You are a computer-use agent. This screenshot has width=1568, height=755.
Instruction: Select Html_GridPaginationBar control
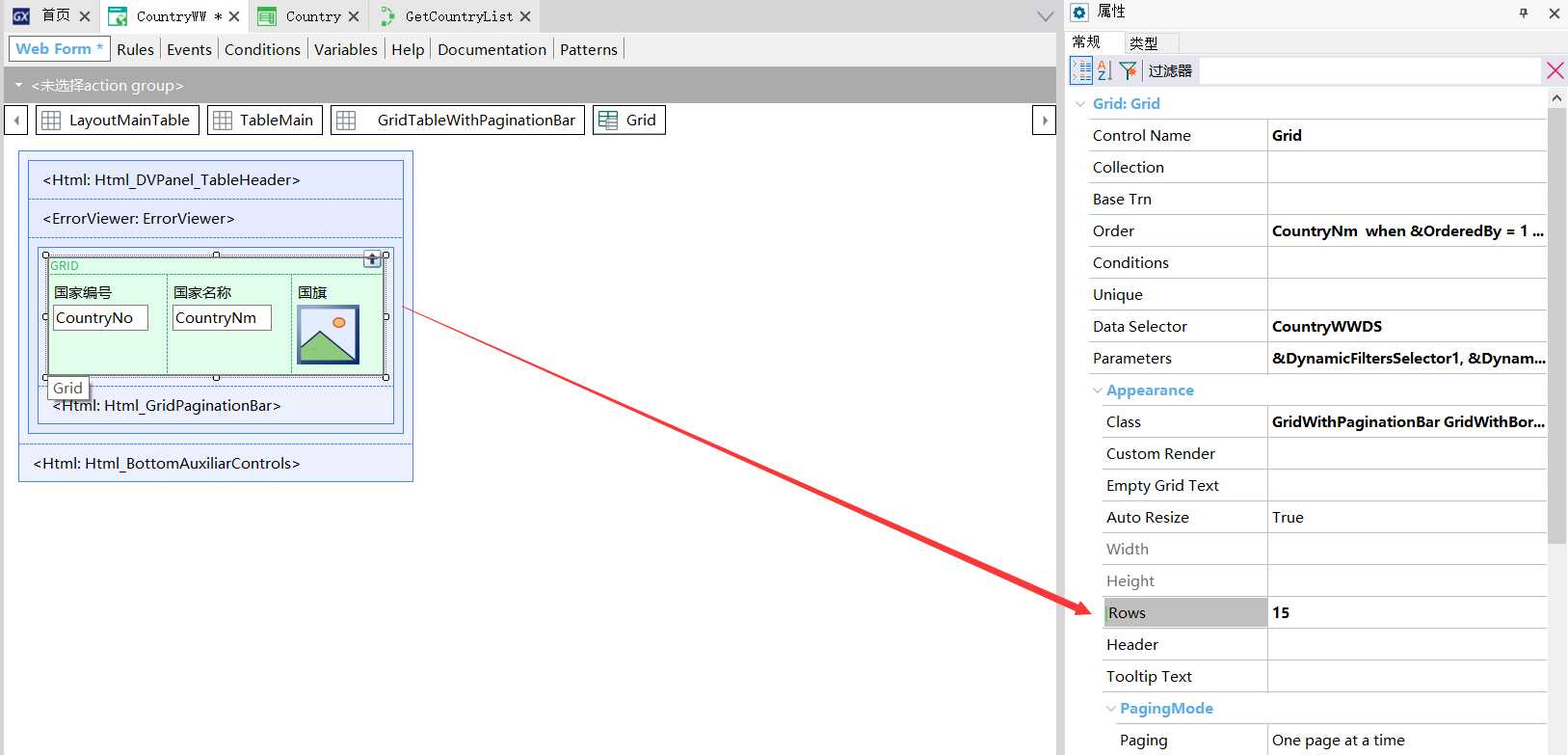[216, 405]
